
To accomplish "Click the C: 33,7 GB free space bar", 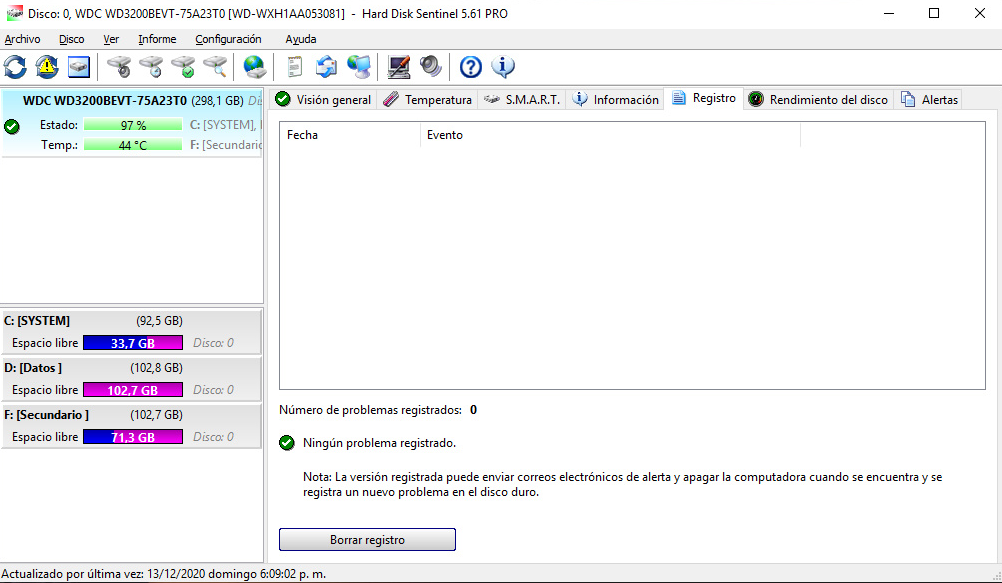I will point(133,343).
